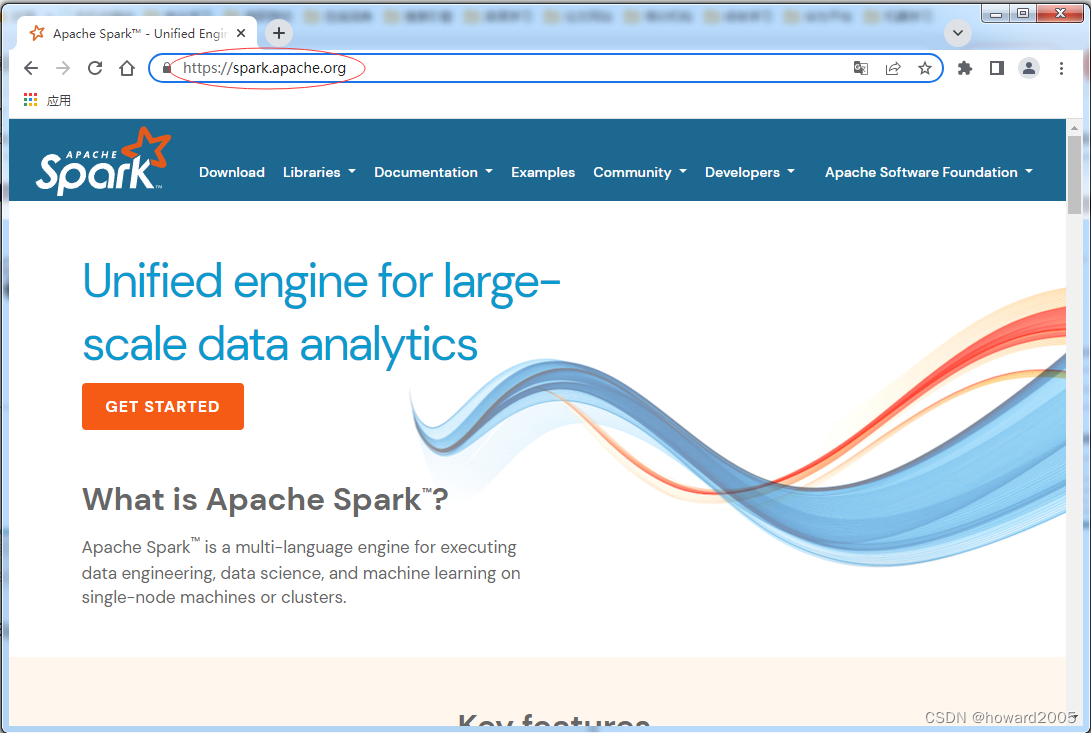The height and width of the screenshot is (733, 1091).
Task: Go back with the browser back arrow
Action: tap(31, 68)
